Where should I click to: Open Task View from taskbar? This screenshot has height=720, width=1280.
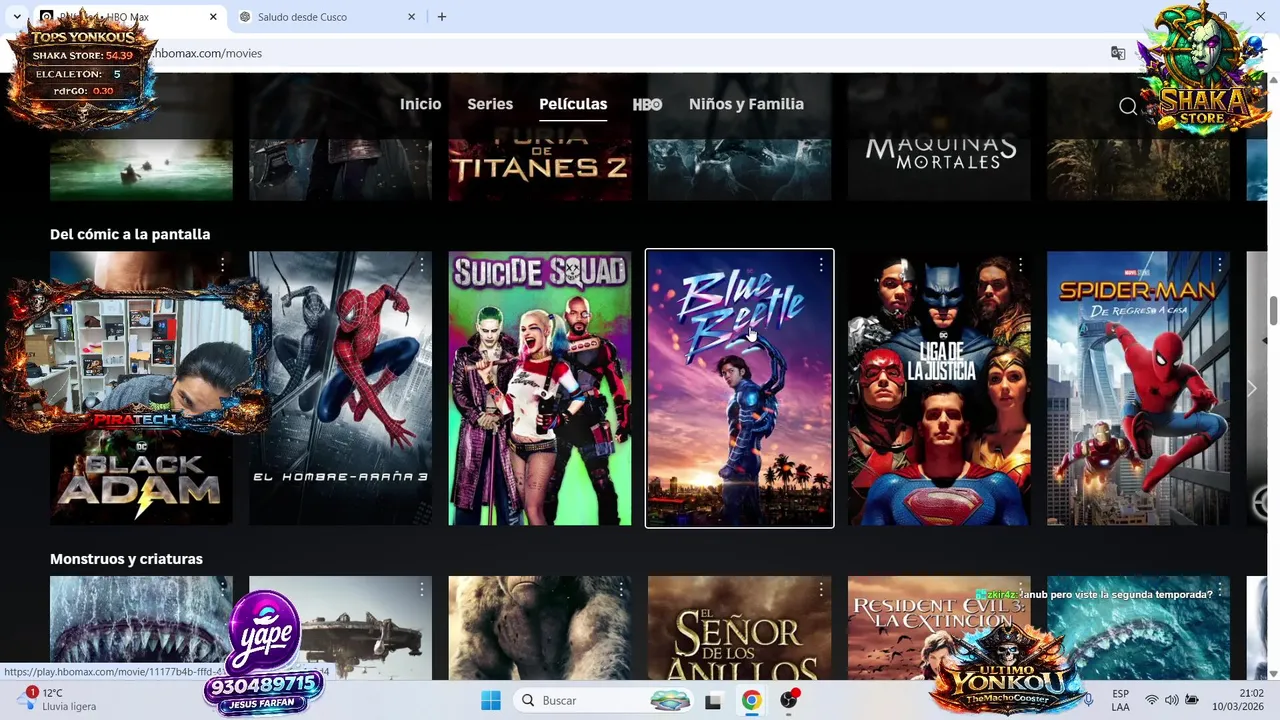point(713,701)
